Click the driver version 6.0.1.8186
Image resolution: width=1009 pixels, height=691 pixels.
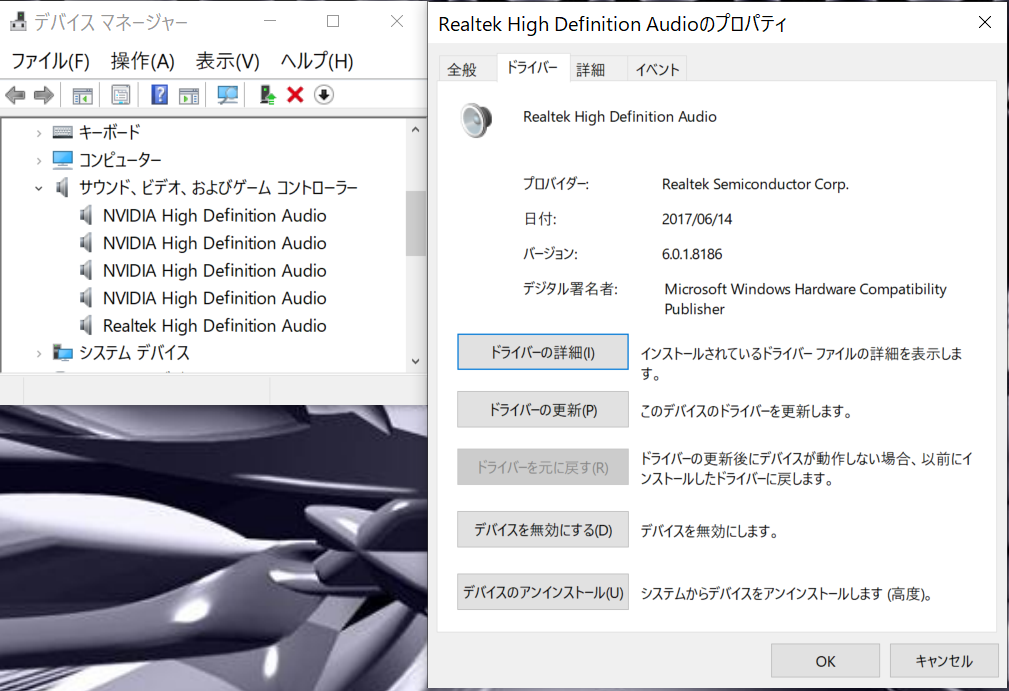click(692, 253)
